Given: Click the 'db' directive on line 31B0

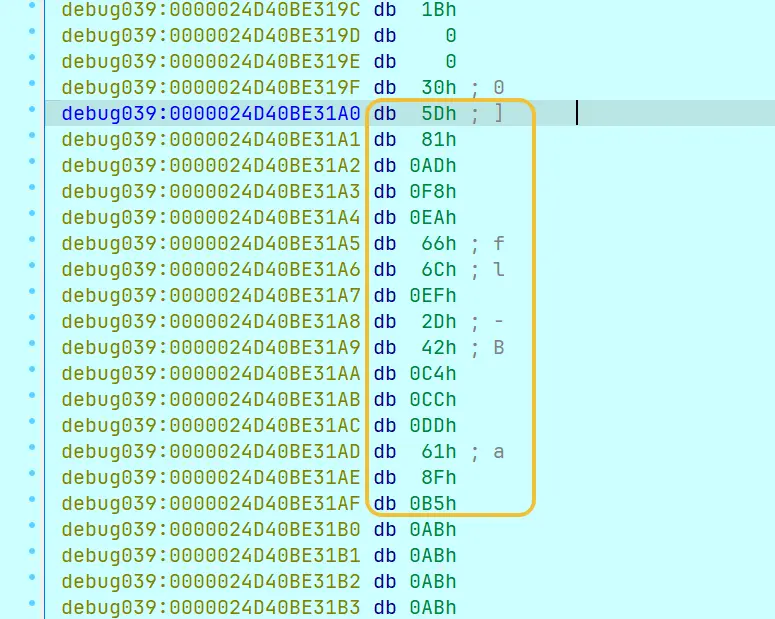Looking at the screenshot, I should tap(385, 530).
